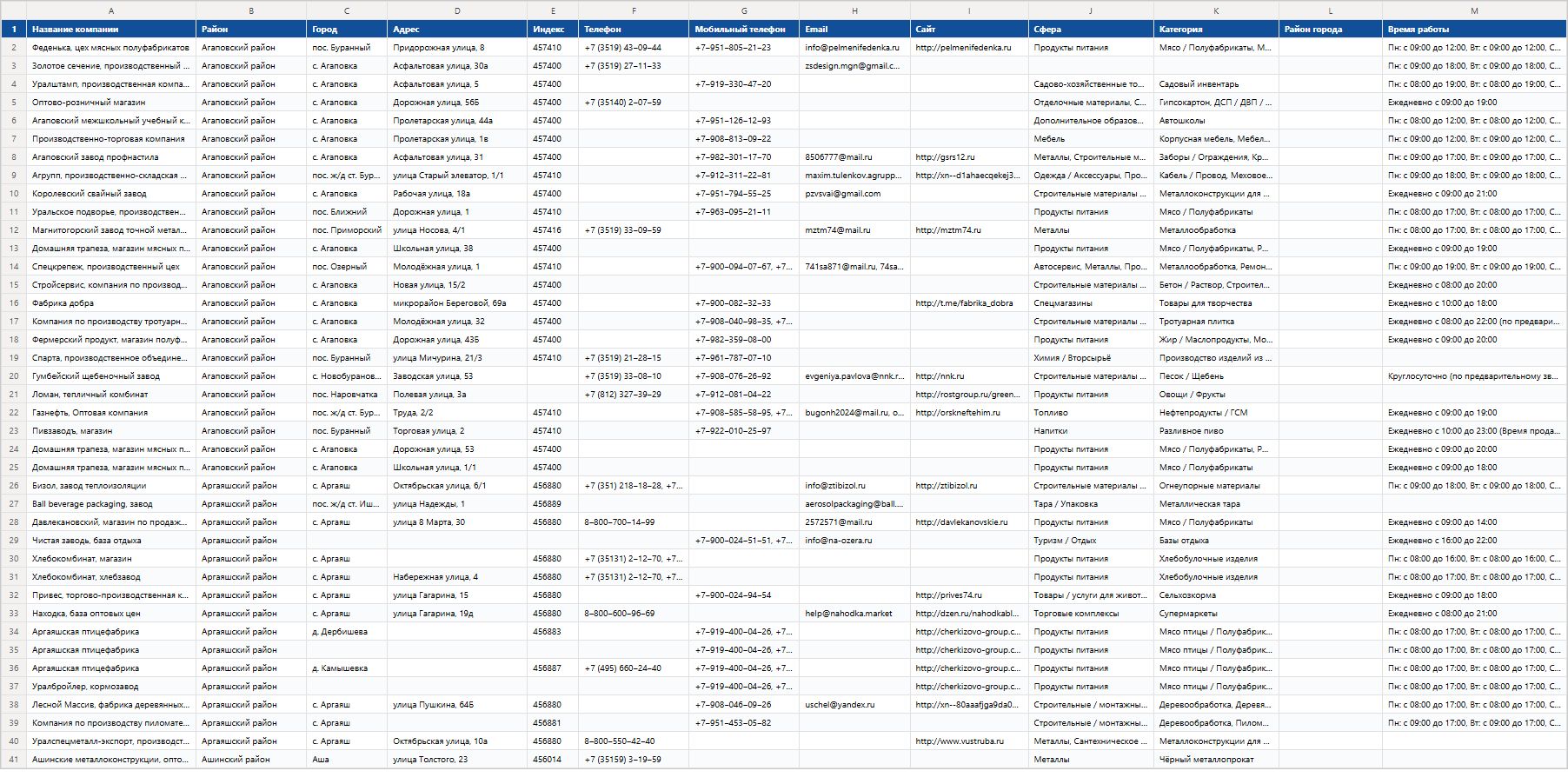Click the mztm74@mail.ru email cell
The image size is (1568, 784).
(x=855, y=230)
